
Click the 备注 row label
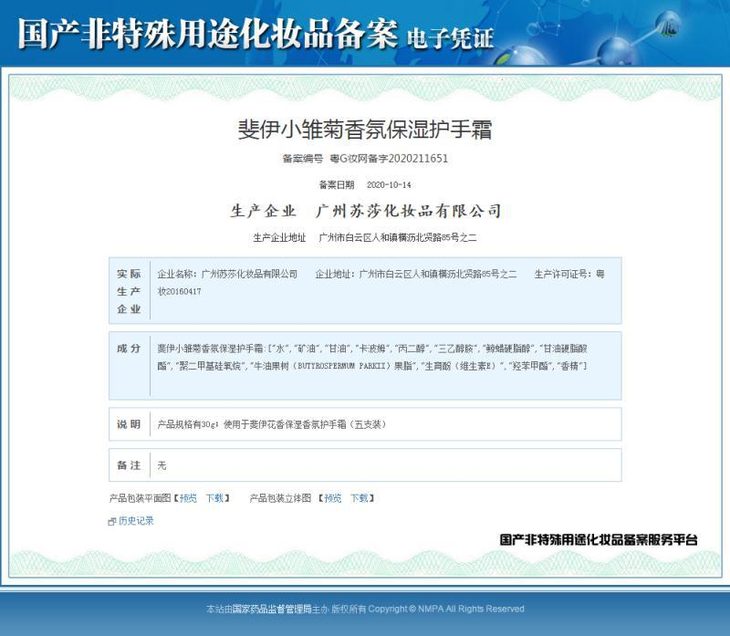tap(129, 465)
